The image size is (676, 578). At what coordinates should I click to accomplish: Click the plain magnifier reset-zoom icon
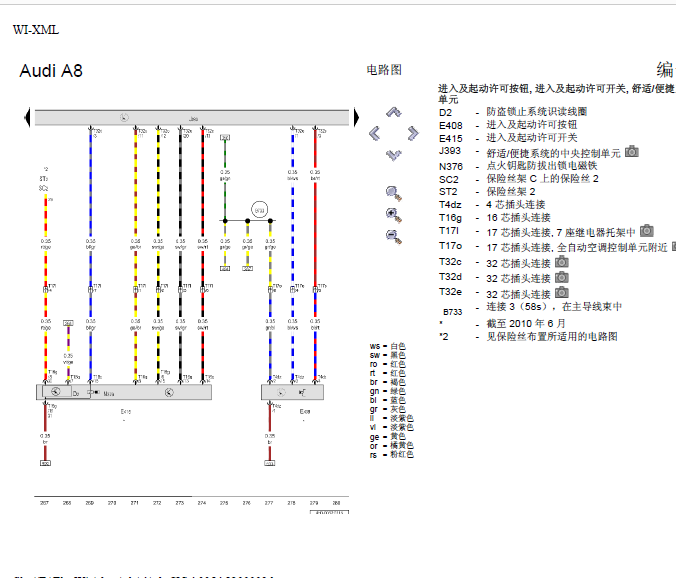394,194
